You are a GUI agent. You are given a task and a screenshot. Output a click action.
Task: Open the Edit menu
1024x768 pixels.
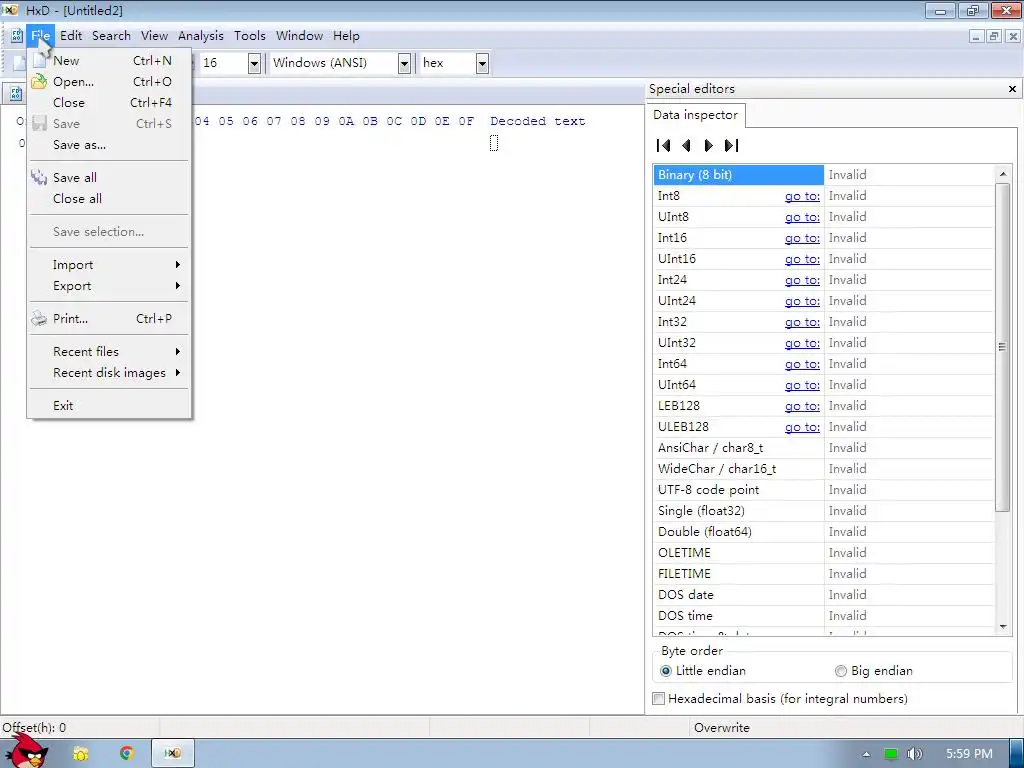click(71, 36)
